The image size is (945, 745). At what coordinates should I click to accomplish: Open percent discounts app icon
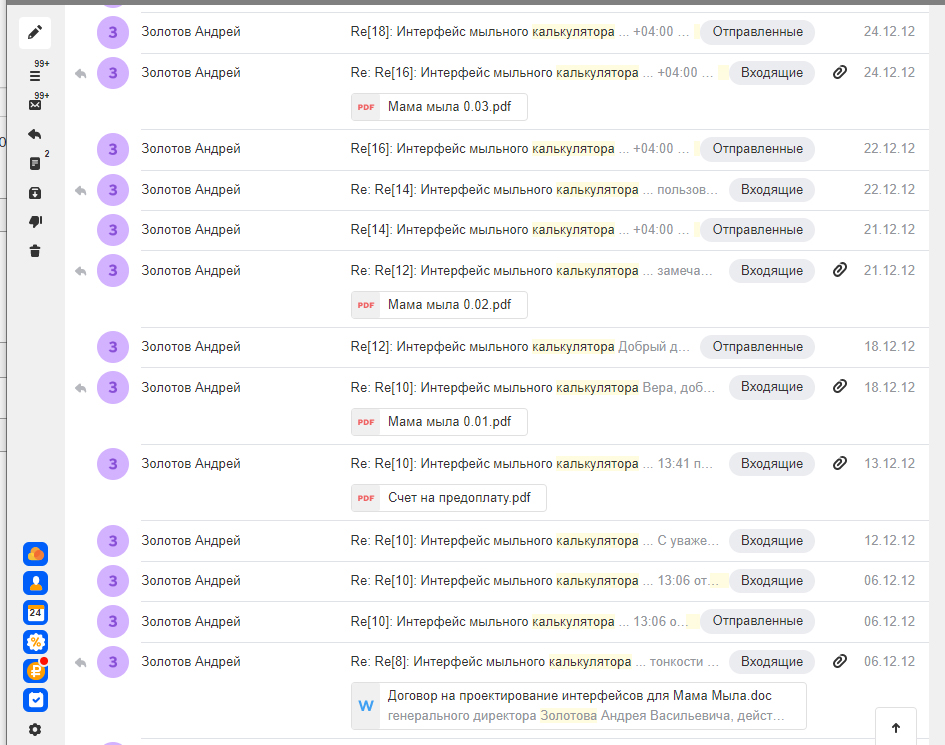(36, 642)
